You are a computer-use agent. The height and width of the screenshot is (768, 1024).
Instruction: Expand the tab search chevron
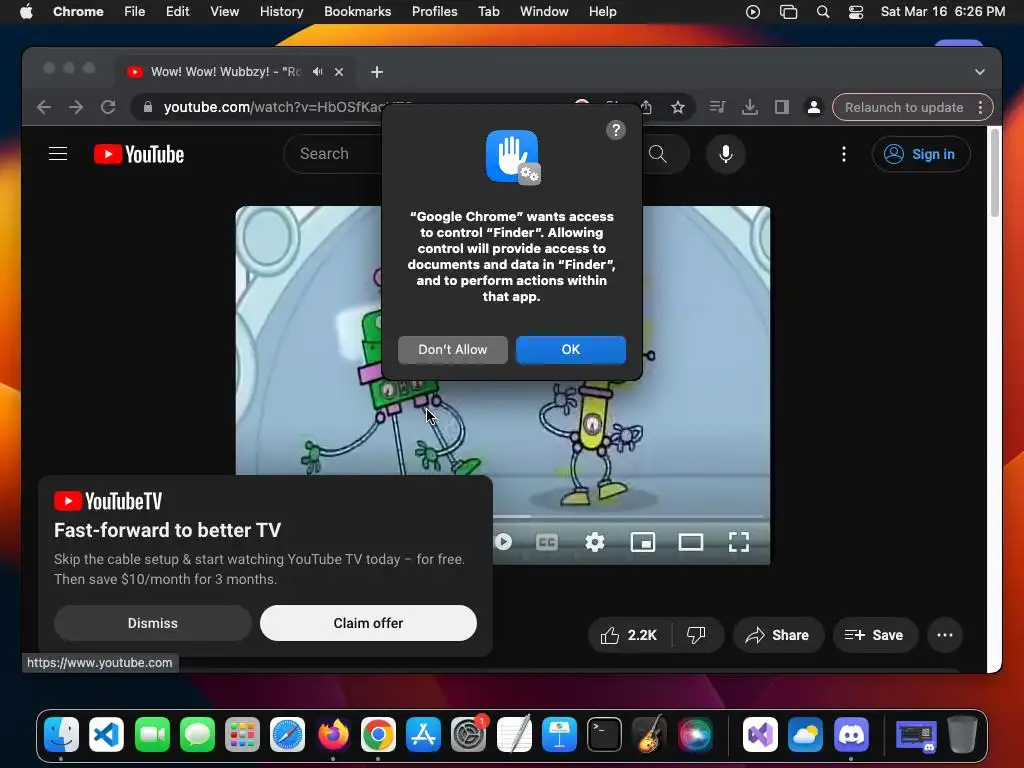980,72
